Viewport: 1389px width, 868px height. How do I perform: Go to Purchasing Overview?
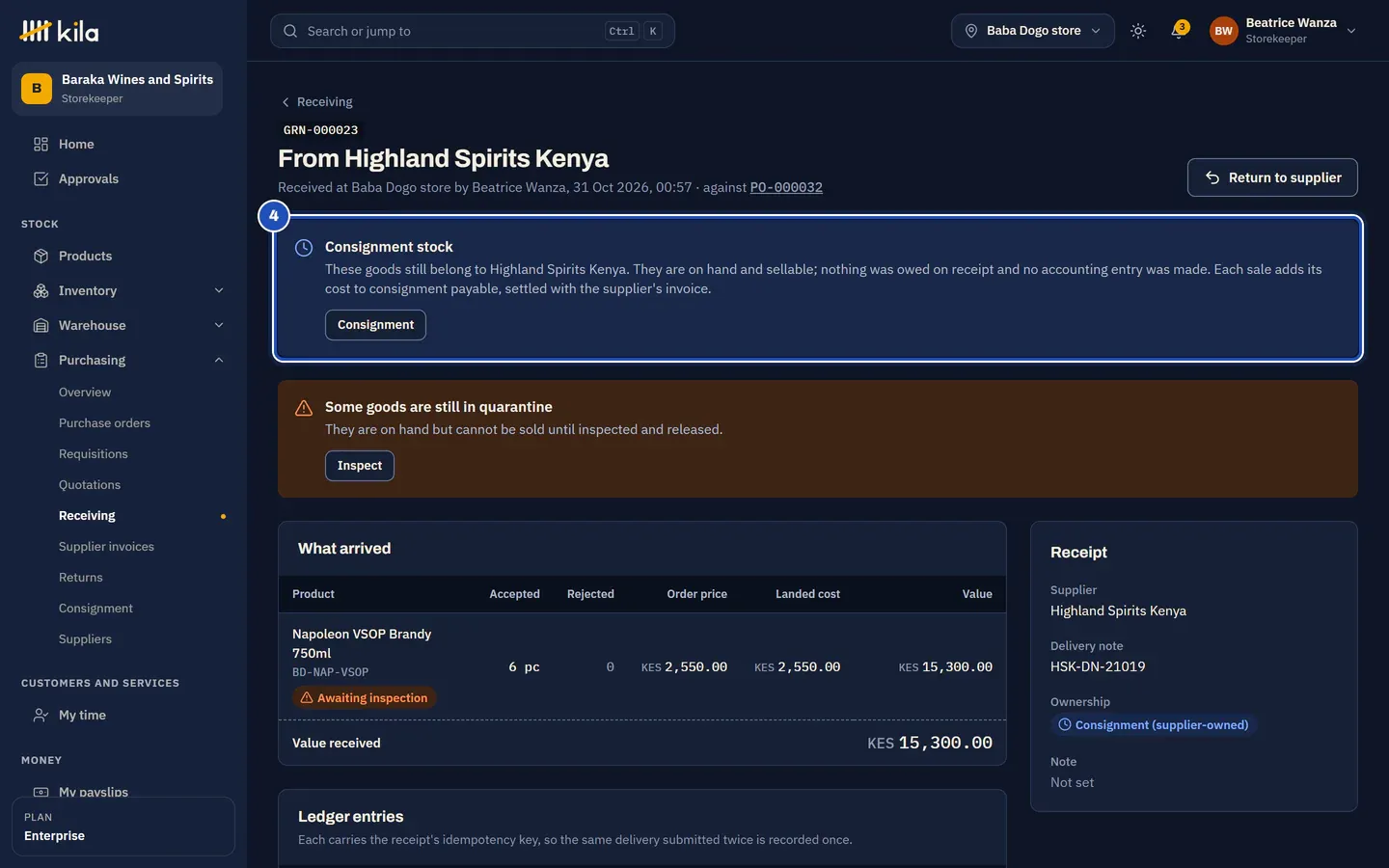(x=85, y=393)
